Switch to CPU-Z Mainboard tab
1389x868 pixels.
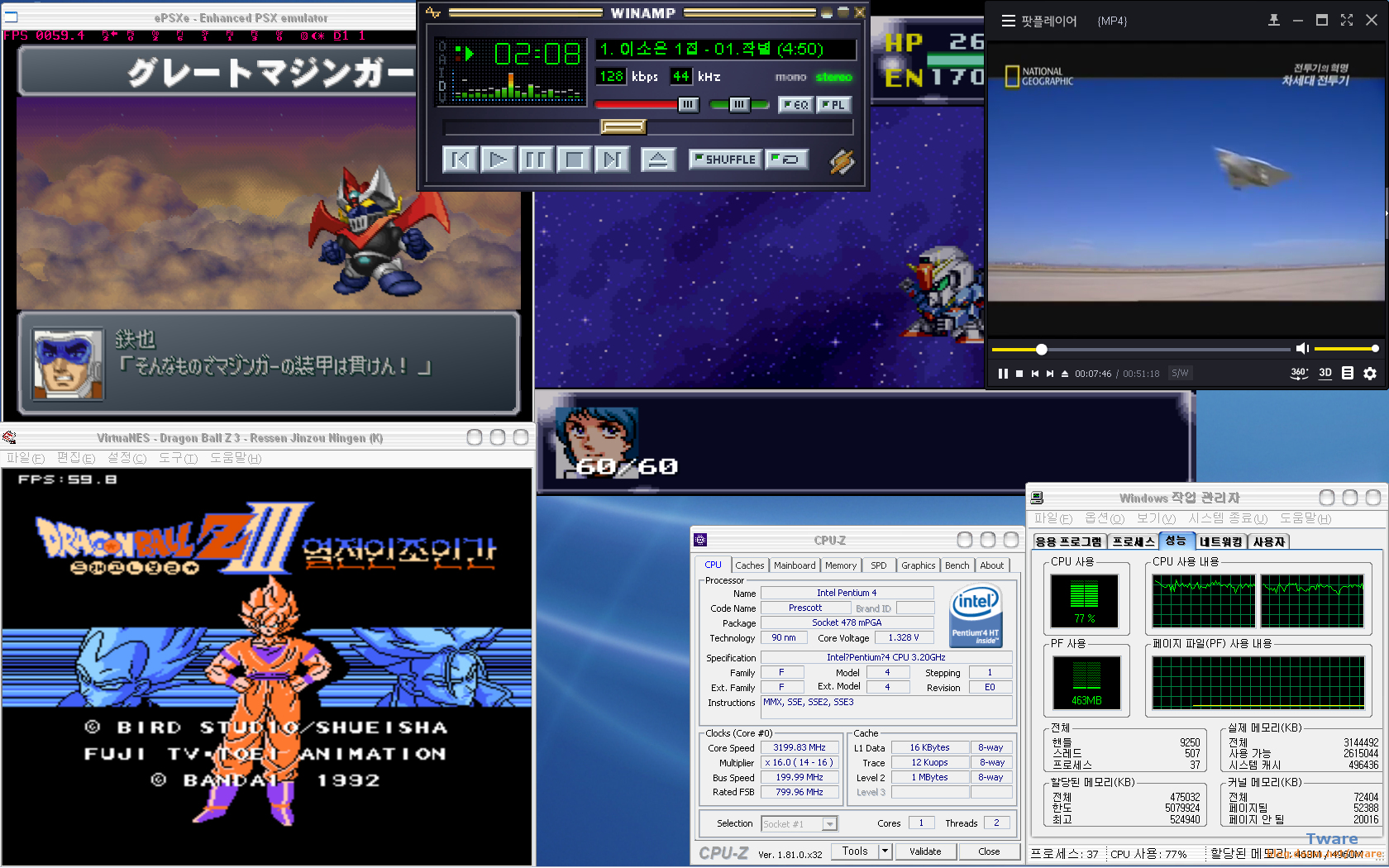(795, 565)
